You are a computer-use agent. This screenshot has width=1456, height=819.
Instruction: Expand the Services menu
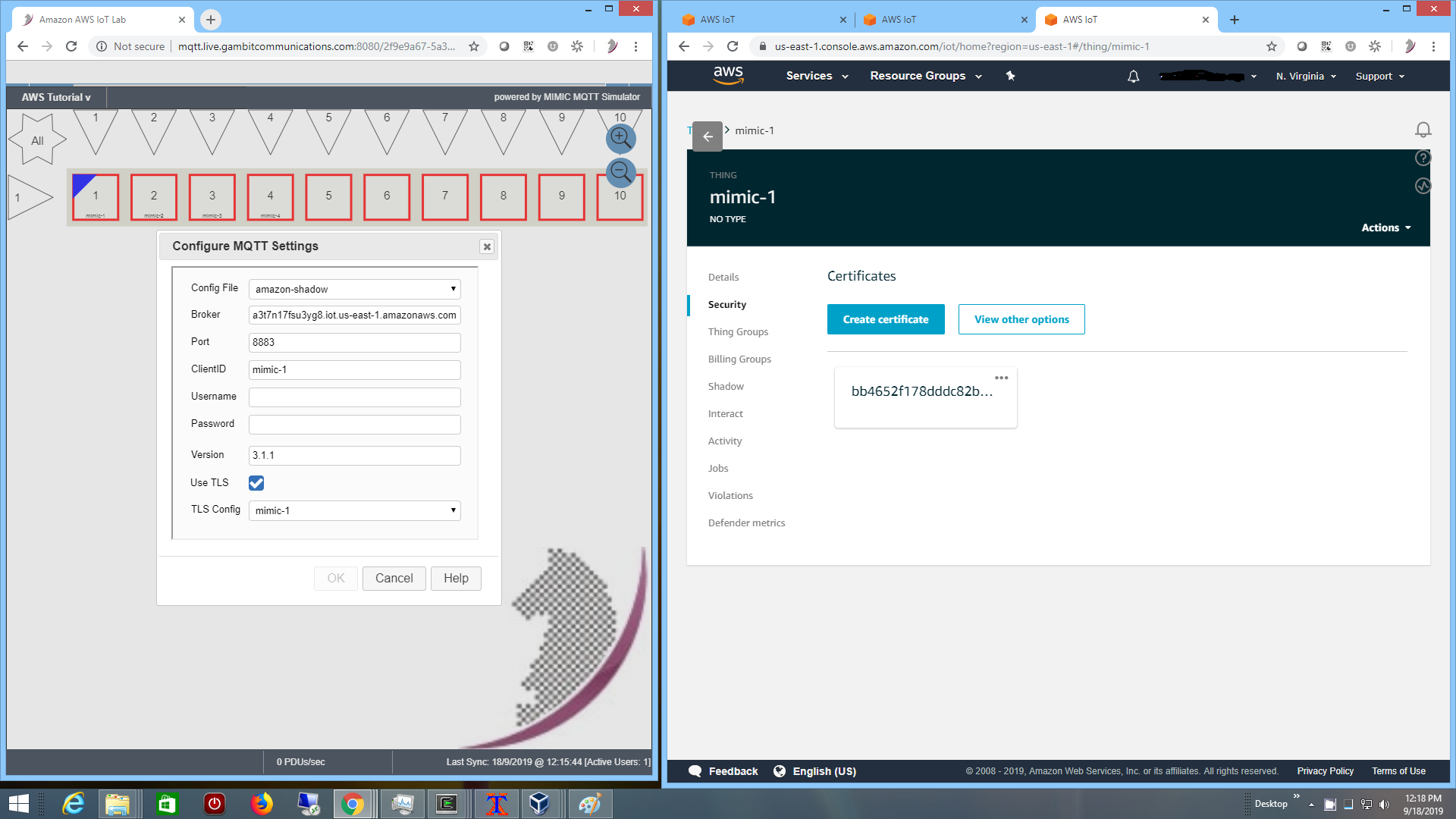click(x=817, y=76)
